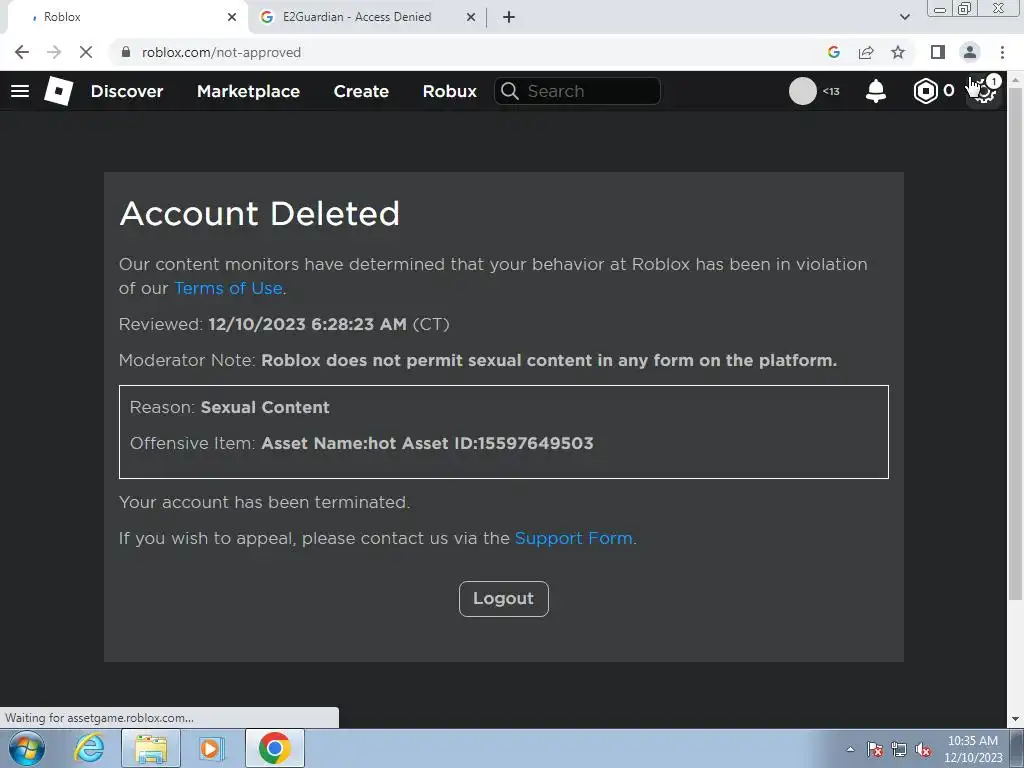Click the taskbar clock 10:35 AM
Viewport: 1024px width, 768px height.
tap(972, 741)
